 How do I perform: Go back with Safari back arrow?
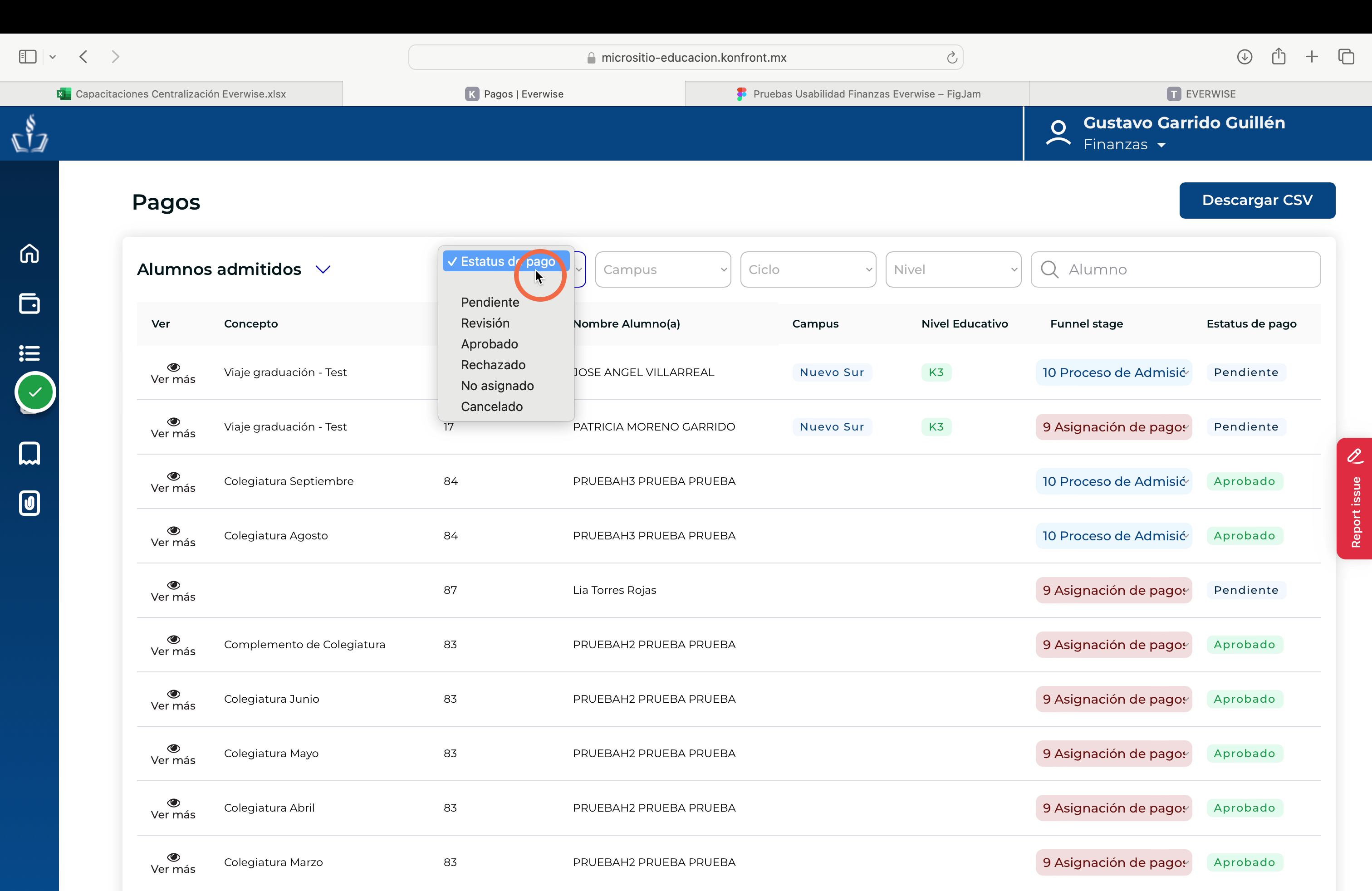point(83,56)
